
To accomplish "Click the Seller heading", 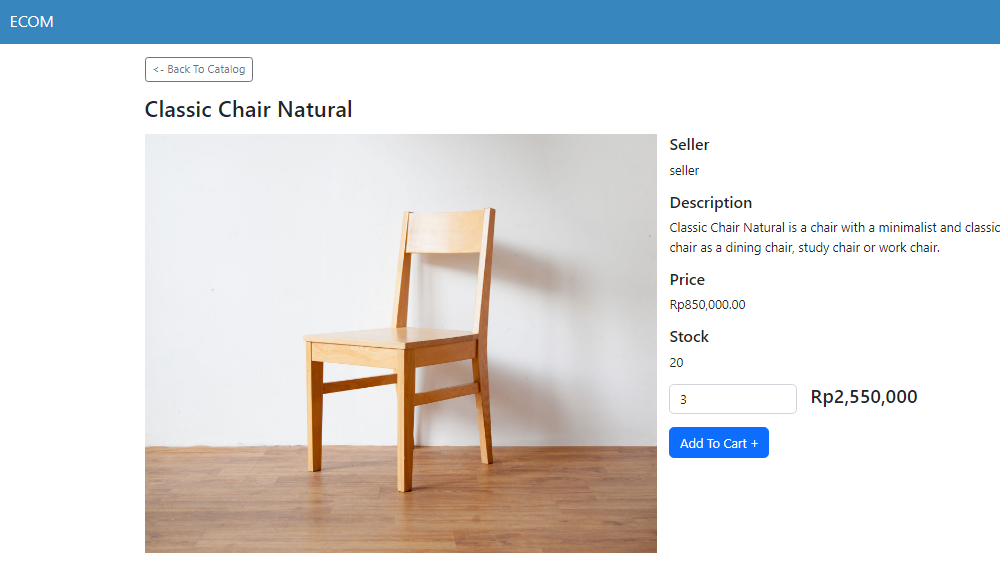I will click(689, 145).
